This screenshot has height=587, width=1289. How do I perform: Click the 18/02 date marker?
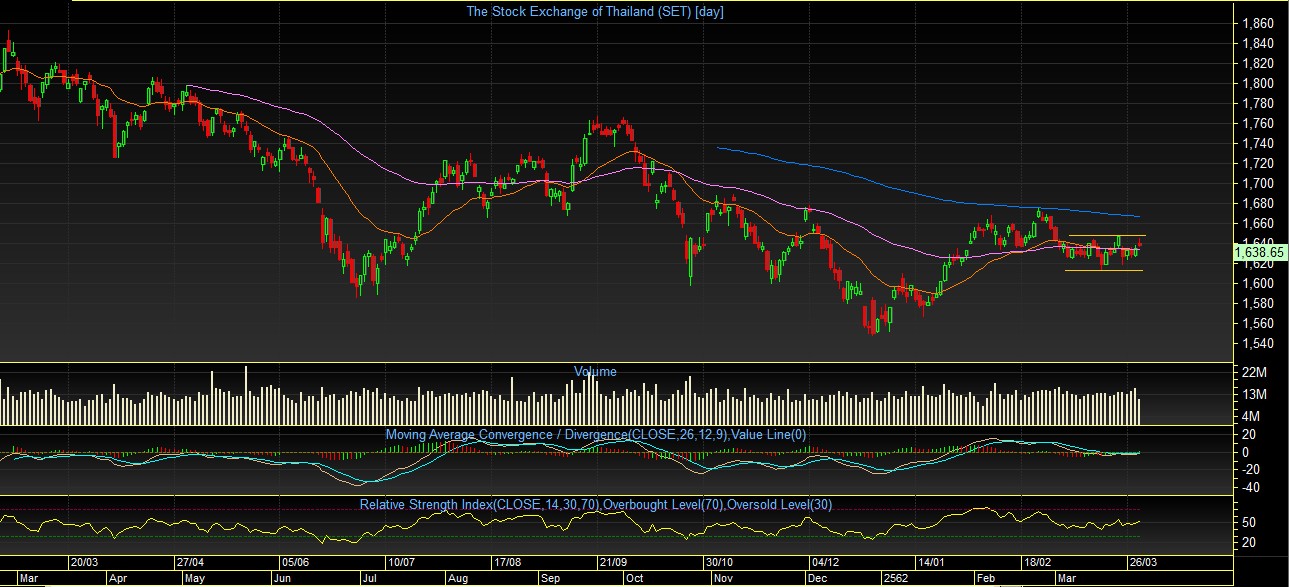pyautogui.click(x=1037, y=562)
